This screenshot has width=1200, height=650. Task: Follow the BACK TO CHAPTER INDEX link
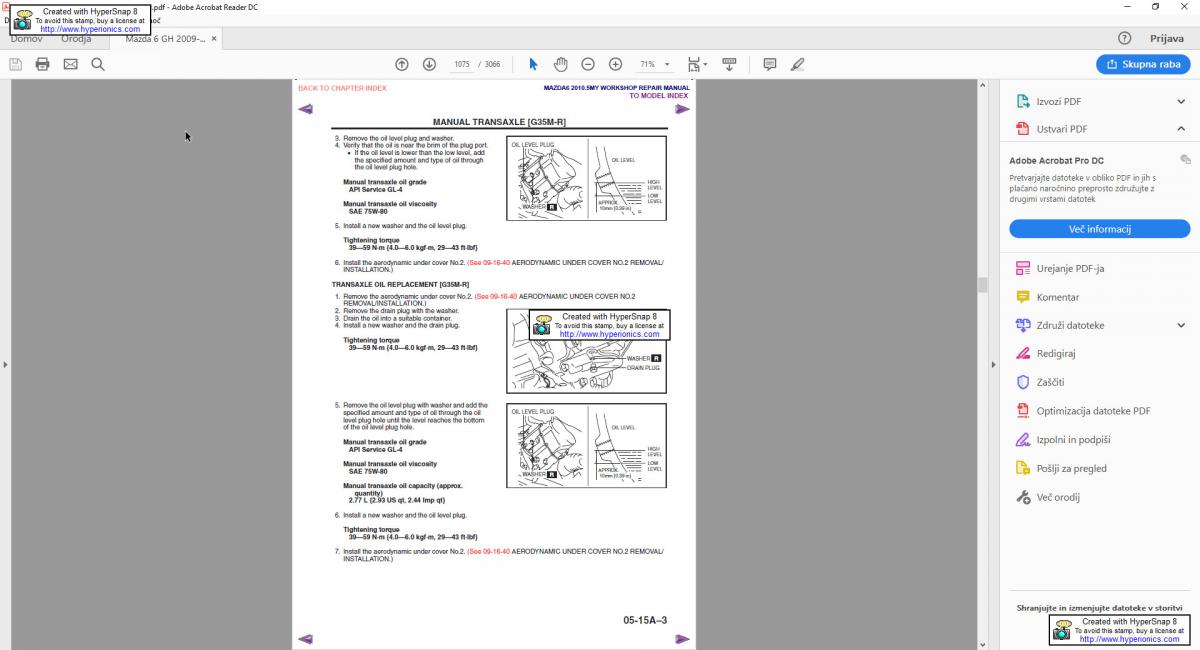coord(342,88)
